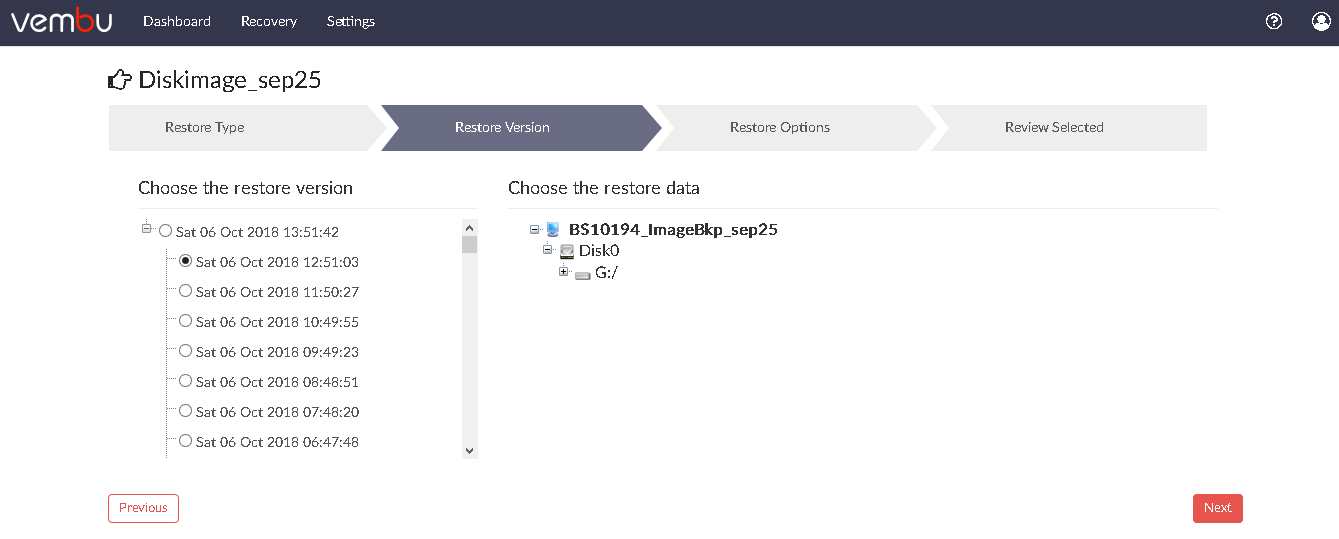Open the help question mark icon
This screenshot has height=539, width=1339.
point(1274,21)
